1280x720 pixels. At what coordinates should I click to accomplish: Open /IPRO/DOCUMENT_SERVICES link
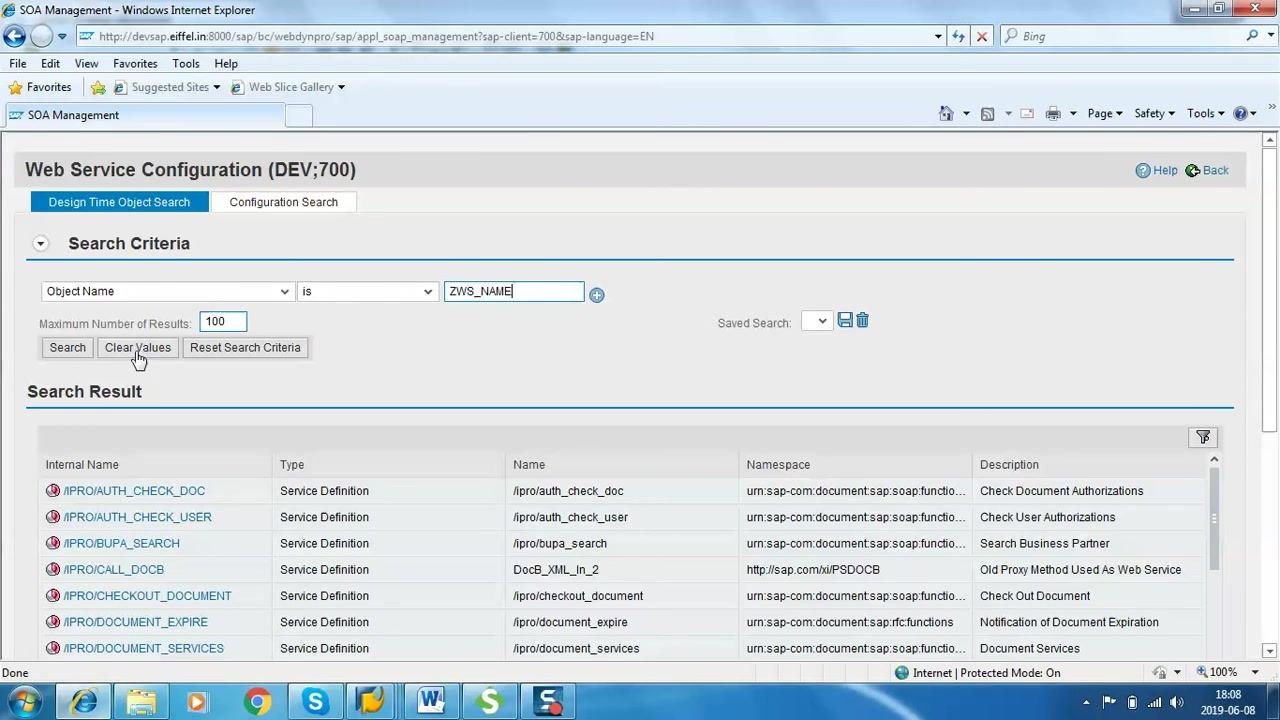[144, 648]
